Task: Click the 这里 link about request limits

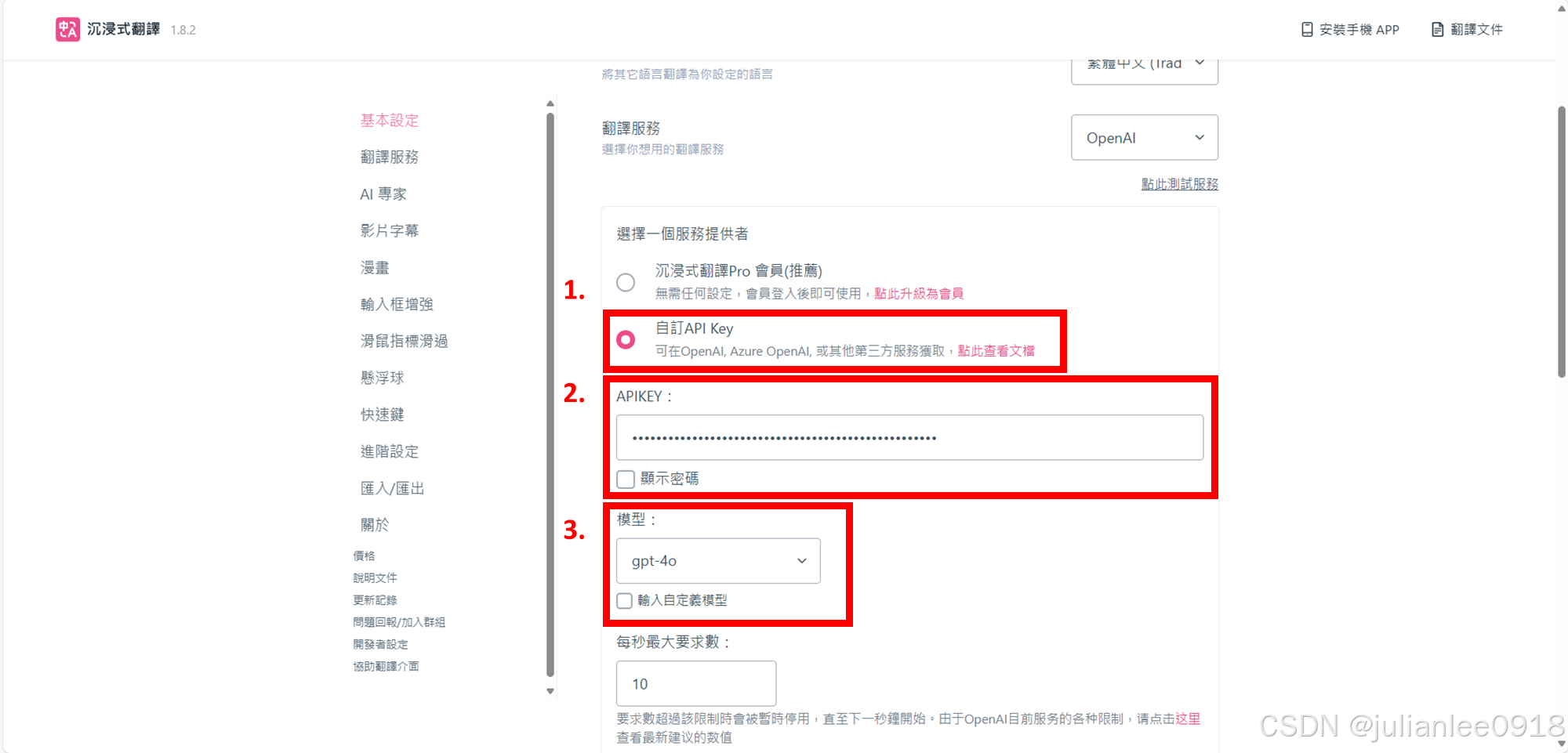Action: (1187, 719)
